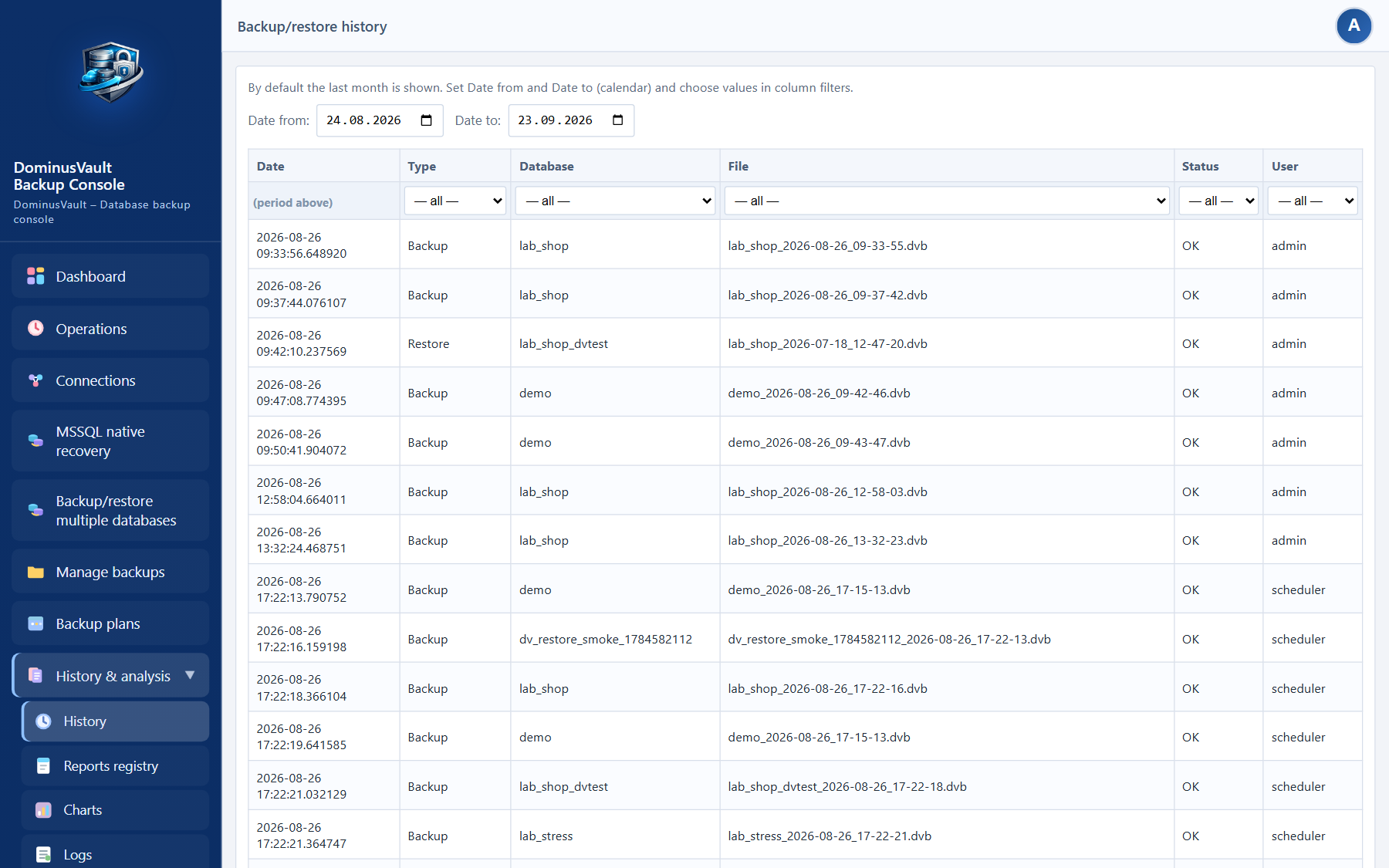Viewport: 1389px width, 868px height.
Task: Click the Date to field showing 23.09.2026
Action: (x=571, y=120)
